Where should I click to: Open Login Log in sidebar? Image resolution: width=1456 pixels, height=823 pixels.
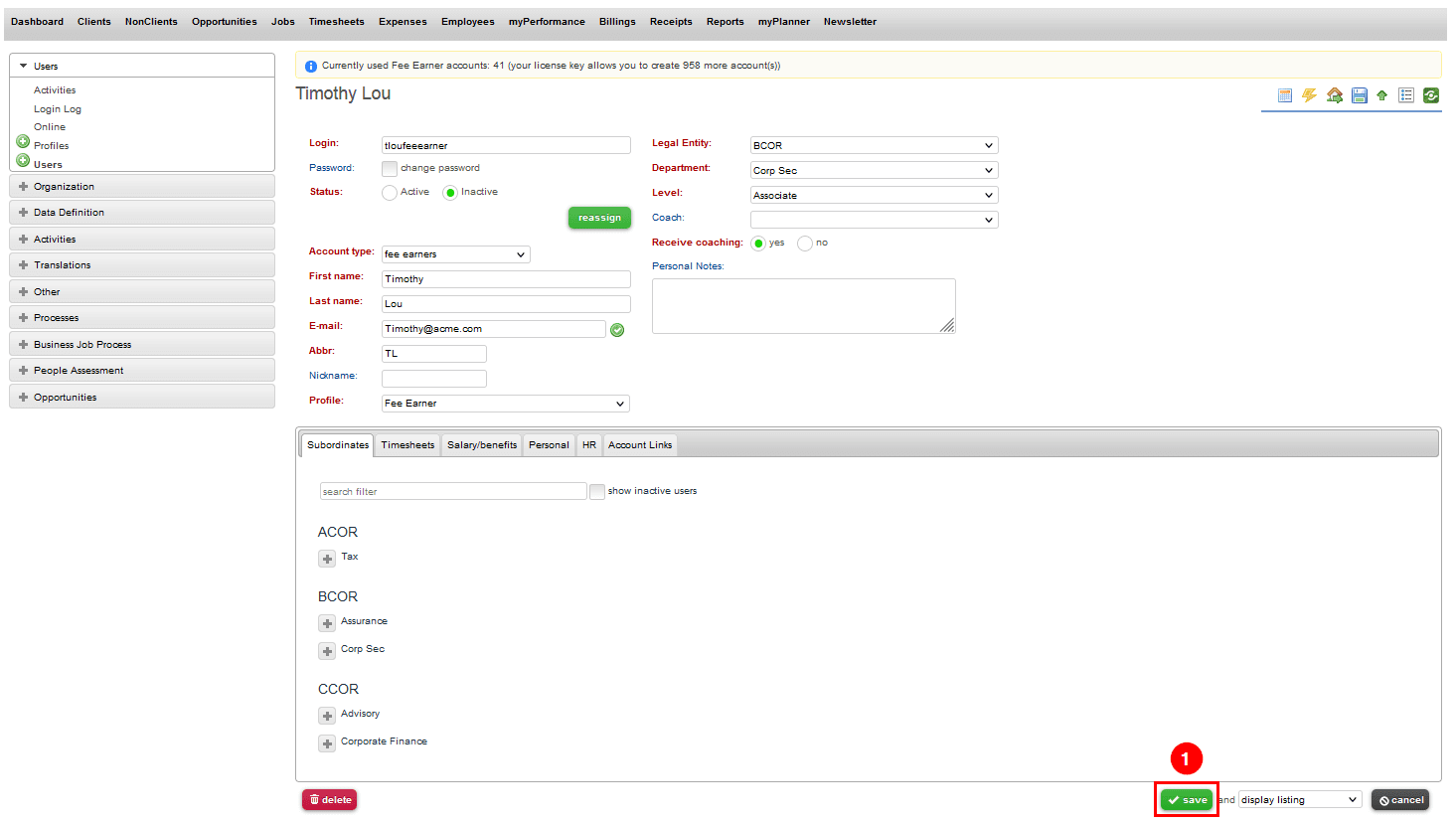pyautogui.click(x=58, y=109)
